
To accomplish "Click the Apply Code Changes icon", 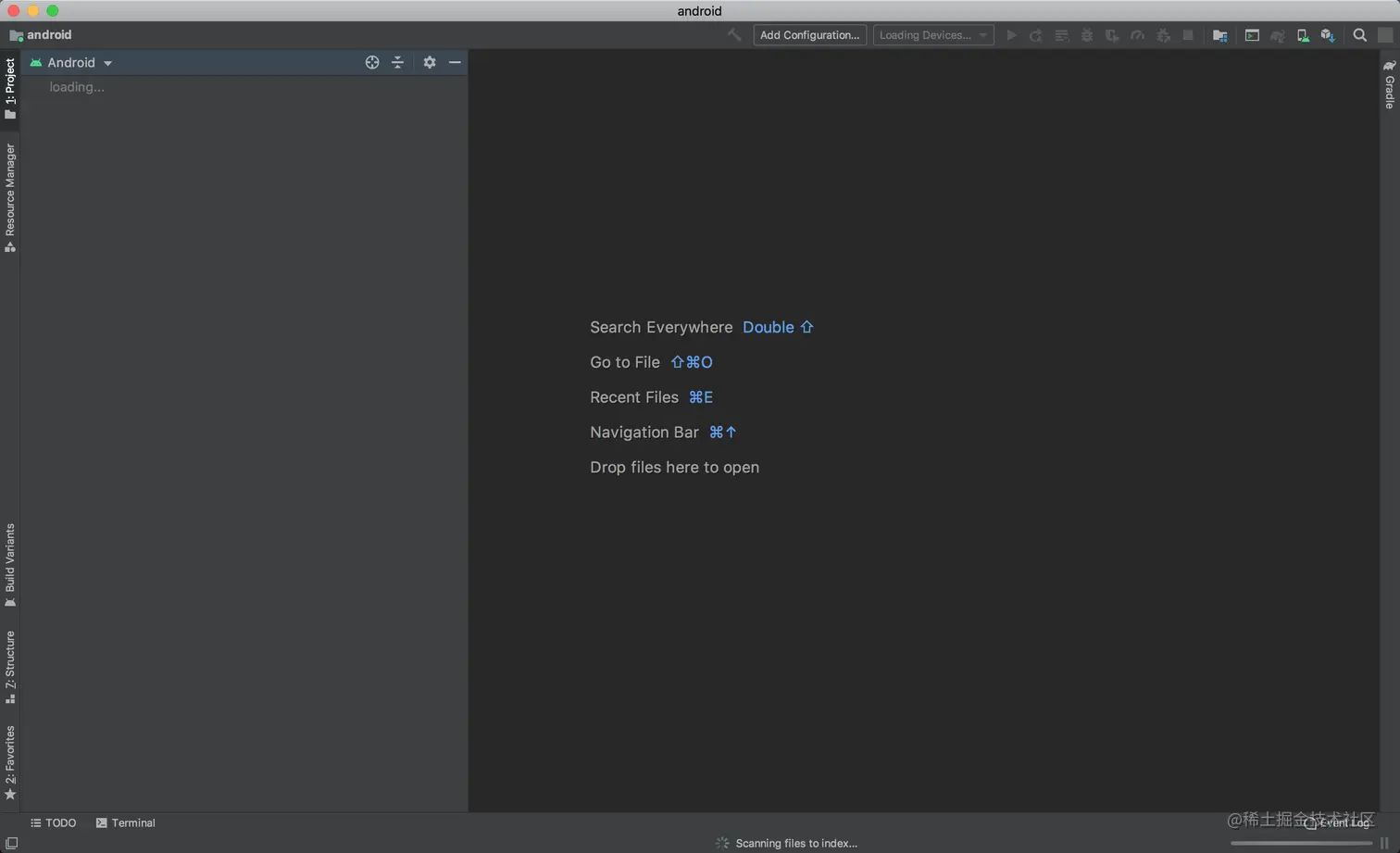I will click(x=1061, y=35).
